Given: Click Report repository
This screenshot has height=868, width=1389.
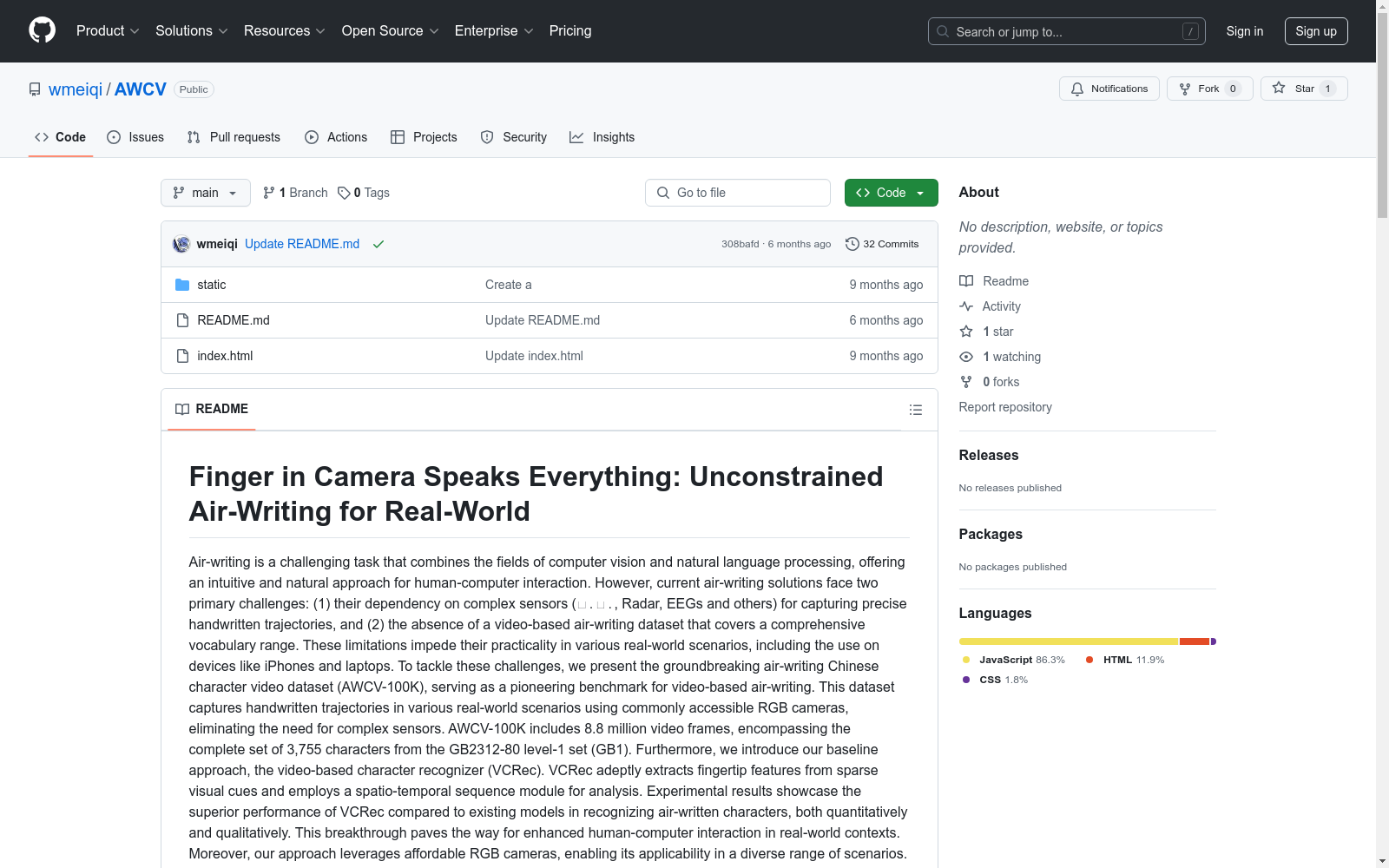Looking at the screenshot, I should point(1005,407).
